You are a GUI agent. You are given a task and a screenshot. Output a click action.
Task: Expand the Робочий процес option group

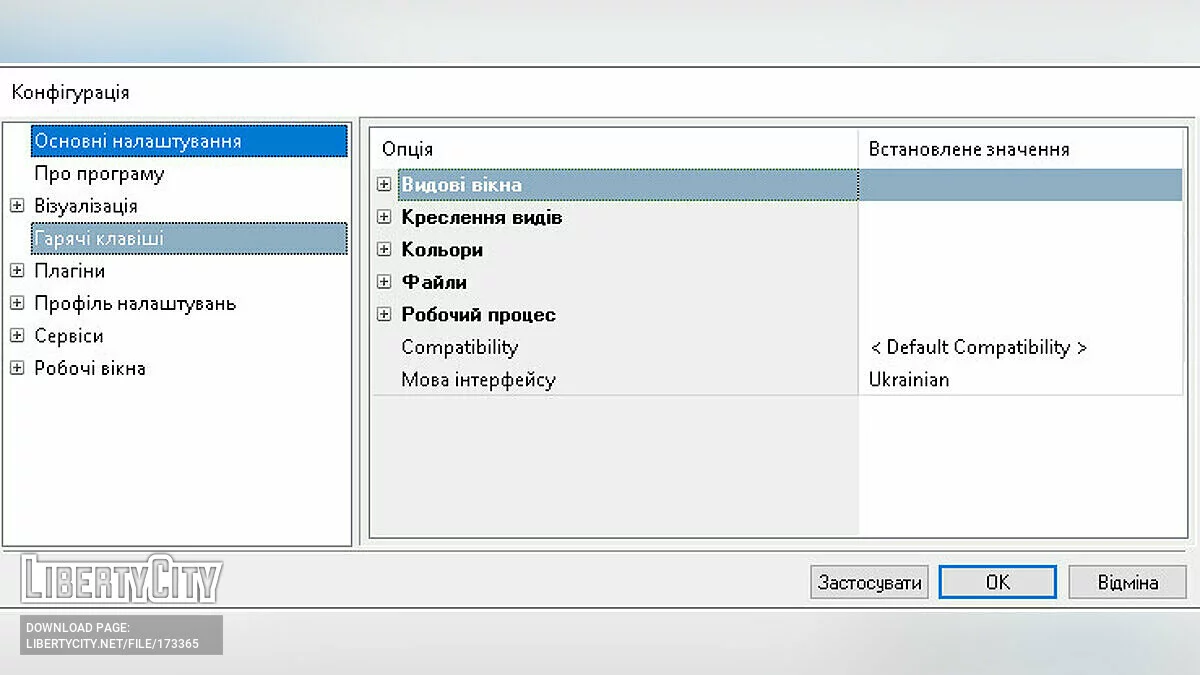tap(385, 313)
